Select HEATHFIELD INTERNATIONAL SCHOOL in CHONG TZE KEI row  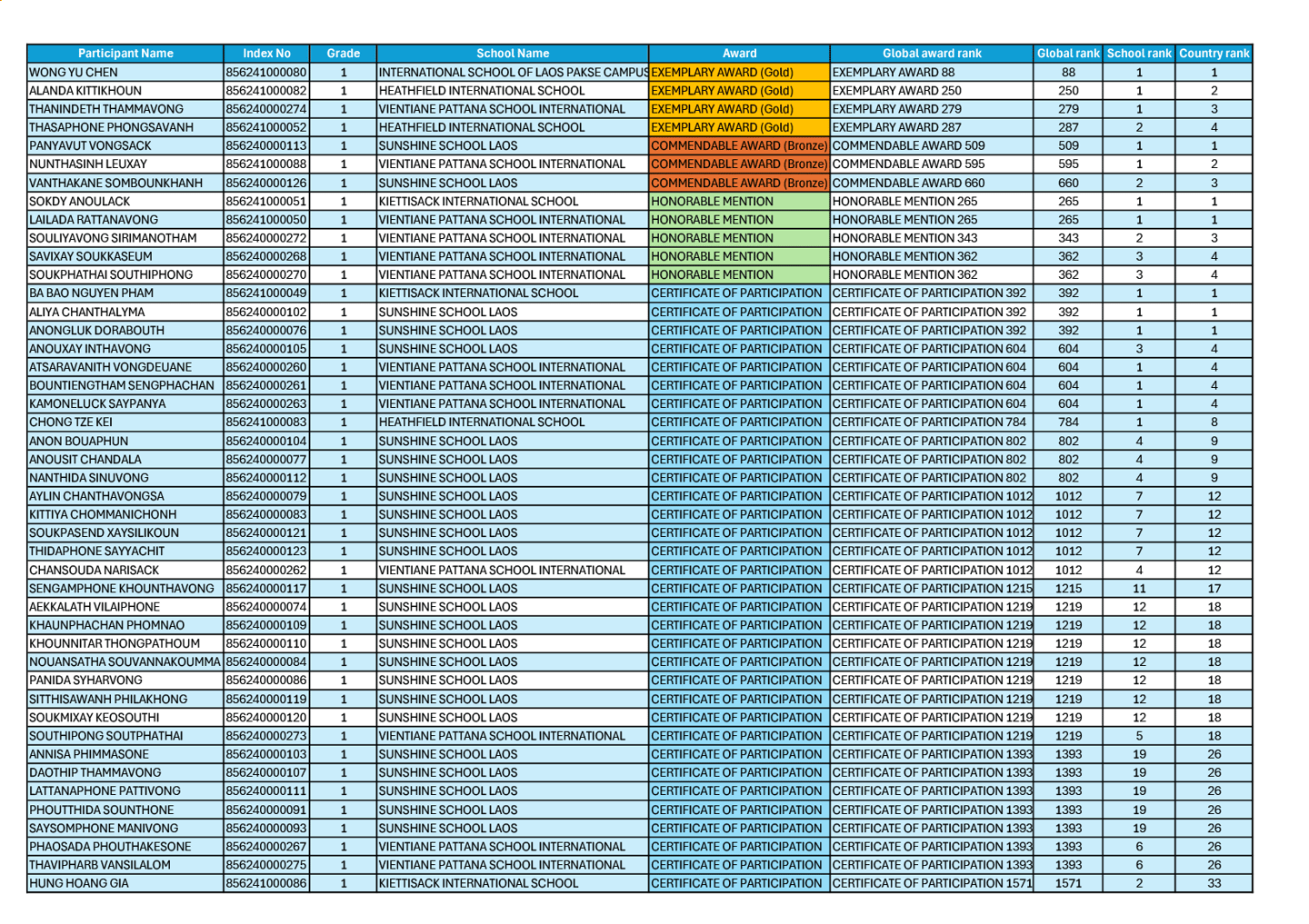tap(513, 422)
